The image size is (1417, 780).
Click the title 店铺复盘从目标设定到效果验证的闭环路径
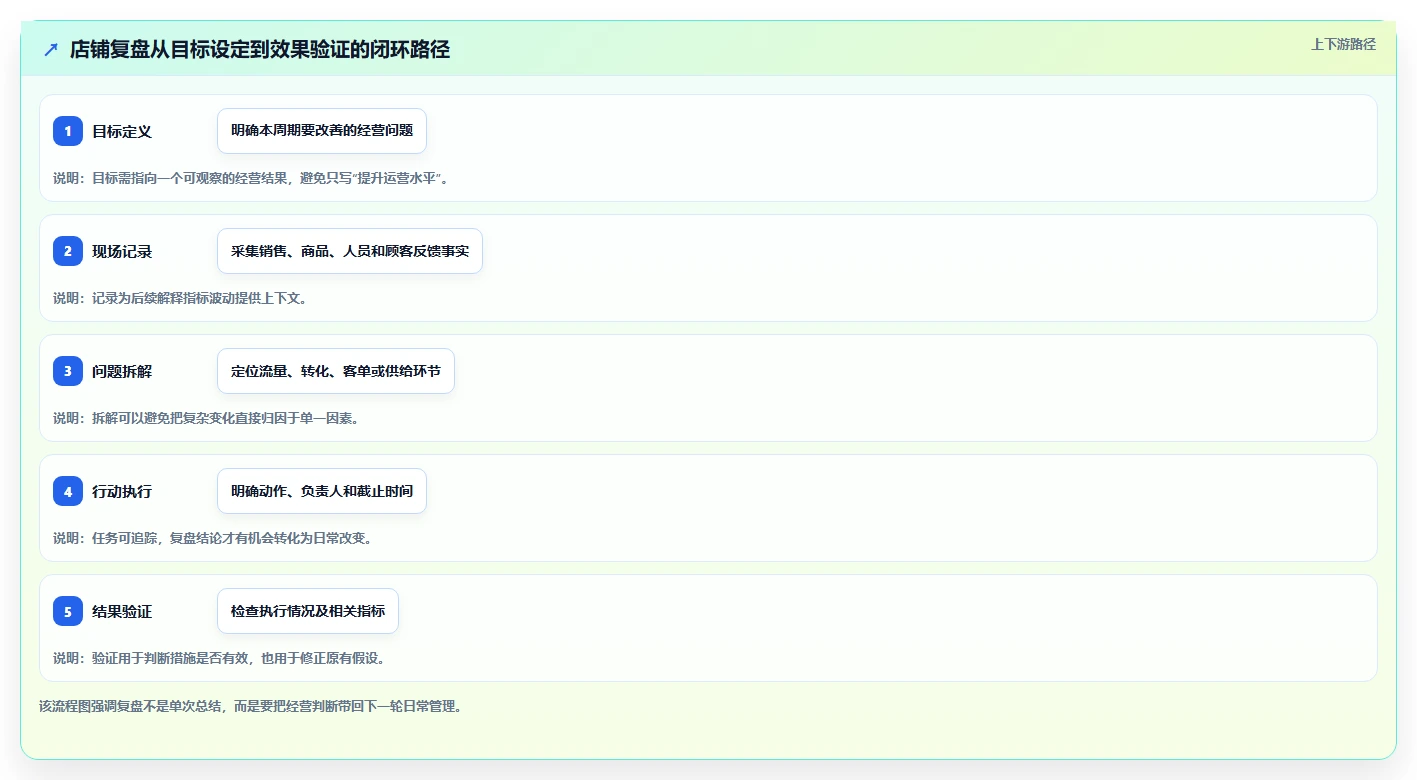pyautogui.click(x=260, y=49)
